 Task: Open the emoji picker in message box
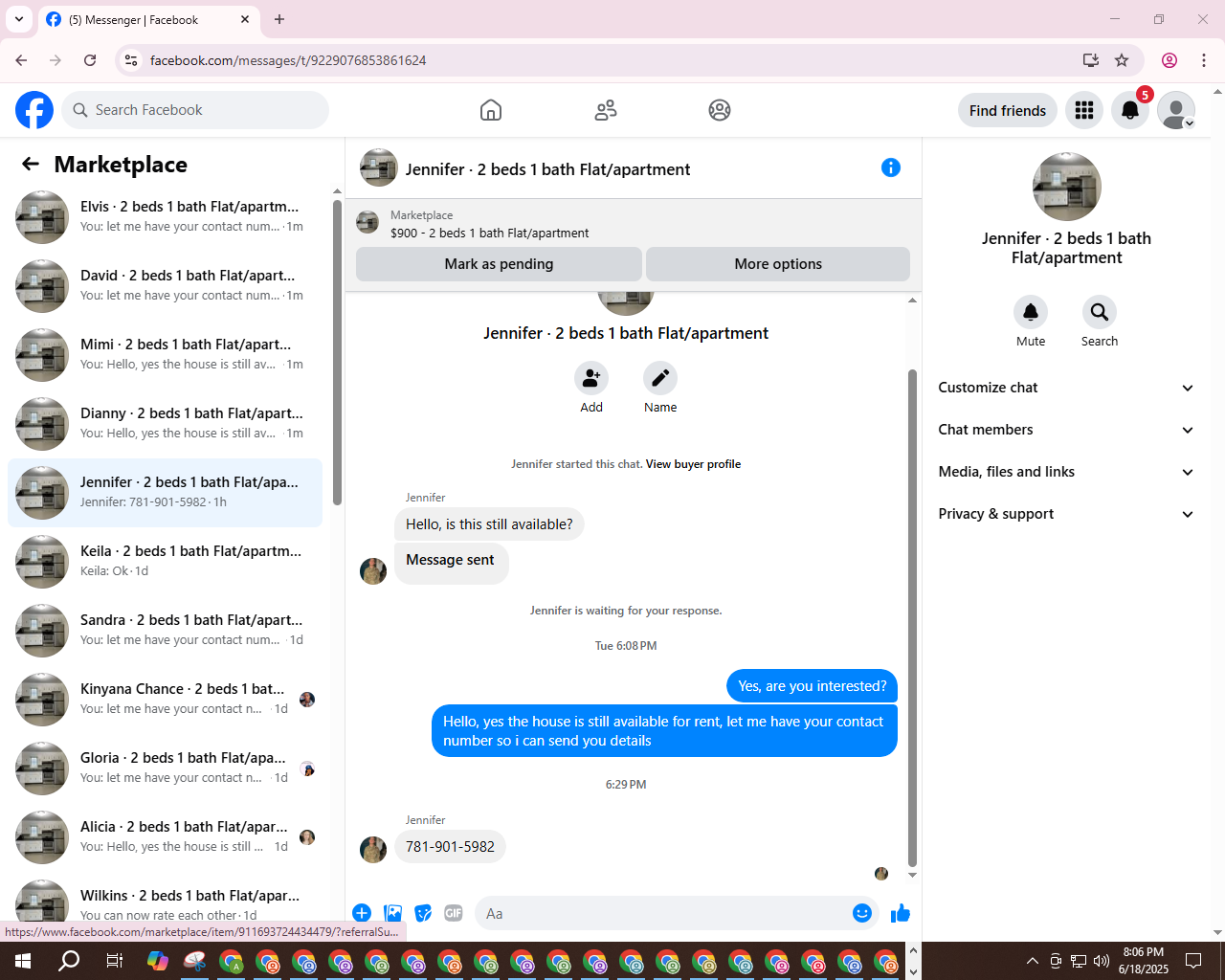[x=862, y=913]
